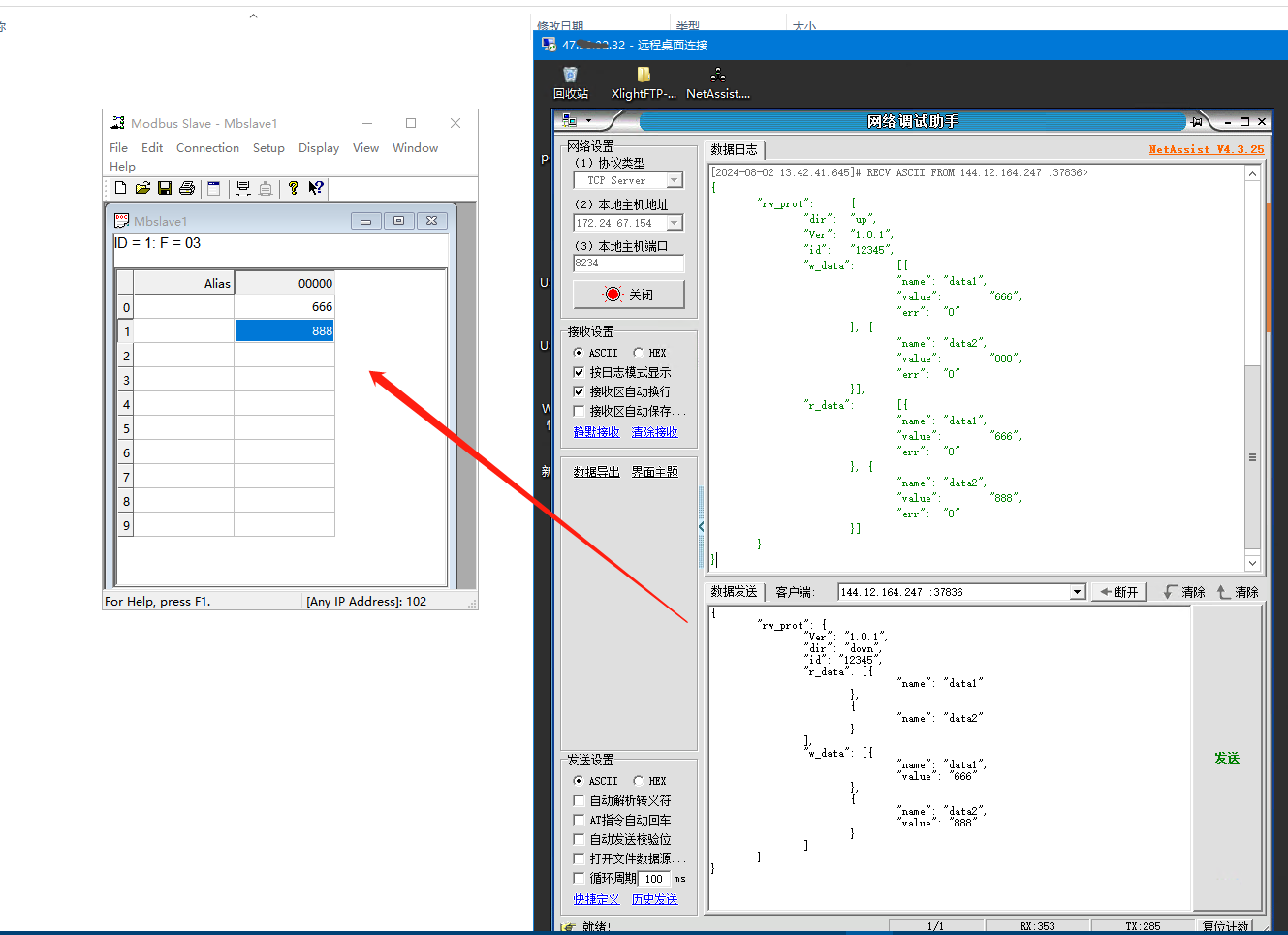This screenshot has height=935, width=1288.
Task: Open the client address dropdown list
Action: pyautogui.click(x=1077, y=592)
